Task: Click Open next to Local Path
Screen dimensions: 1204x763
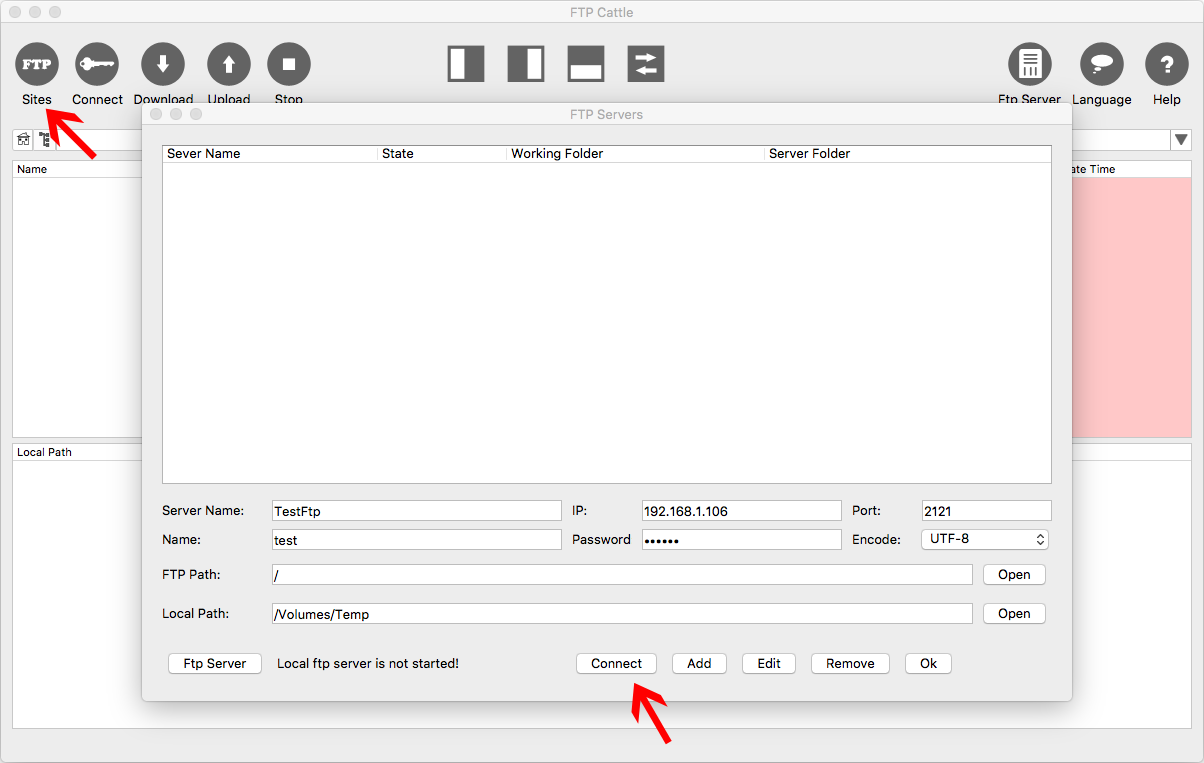Action: coord(1014,613)
